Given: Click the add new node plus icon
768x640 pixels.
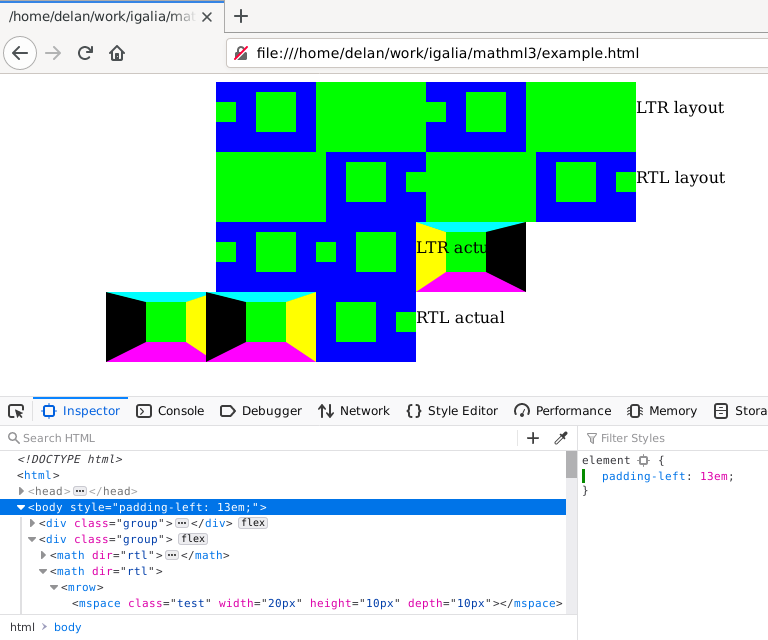Looking at the screenshot, I should point(533,438).
